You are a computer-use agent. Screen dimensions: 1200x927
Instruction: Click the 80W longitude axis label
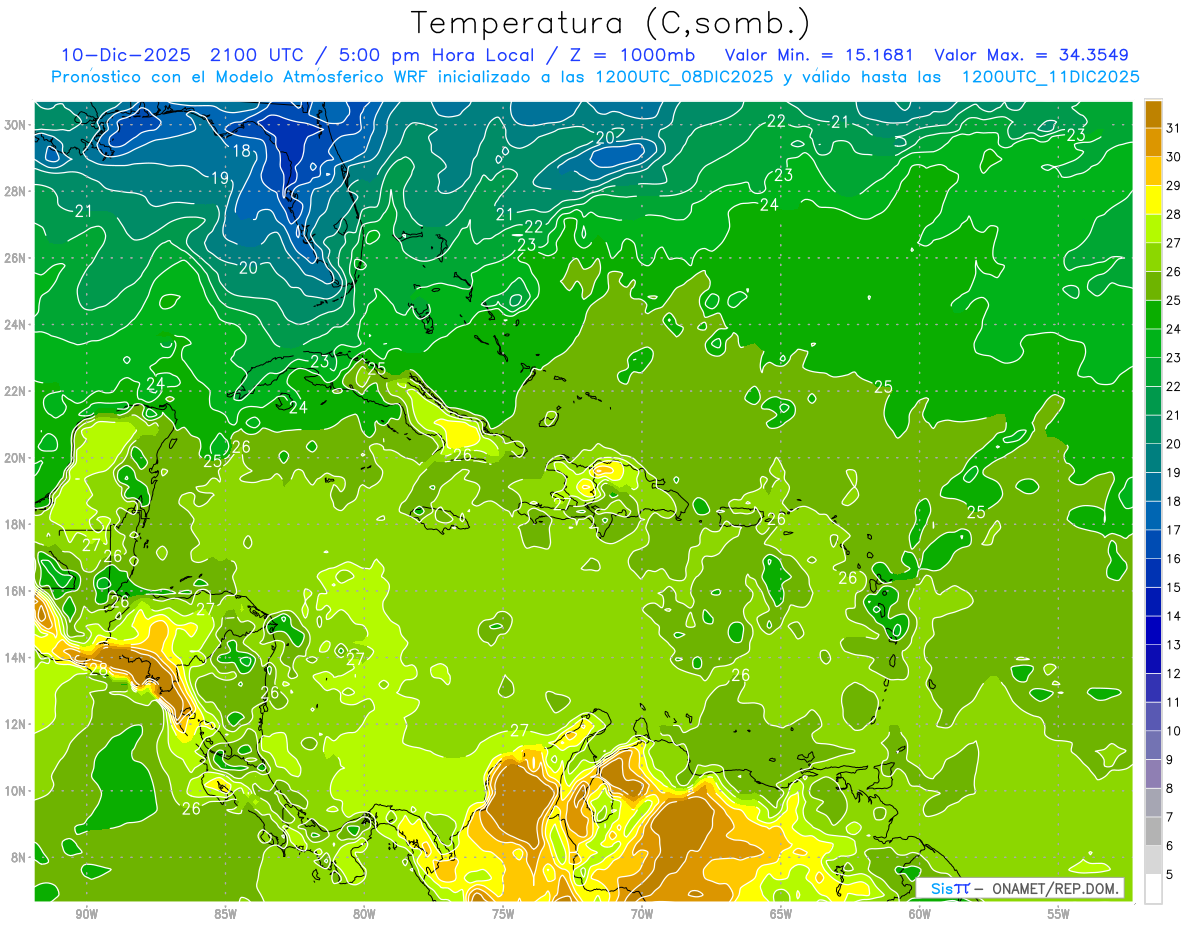pos(364,915)
